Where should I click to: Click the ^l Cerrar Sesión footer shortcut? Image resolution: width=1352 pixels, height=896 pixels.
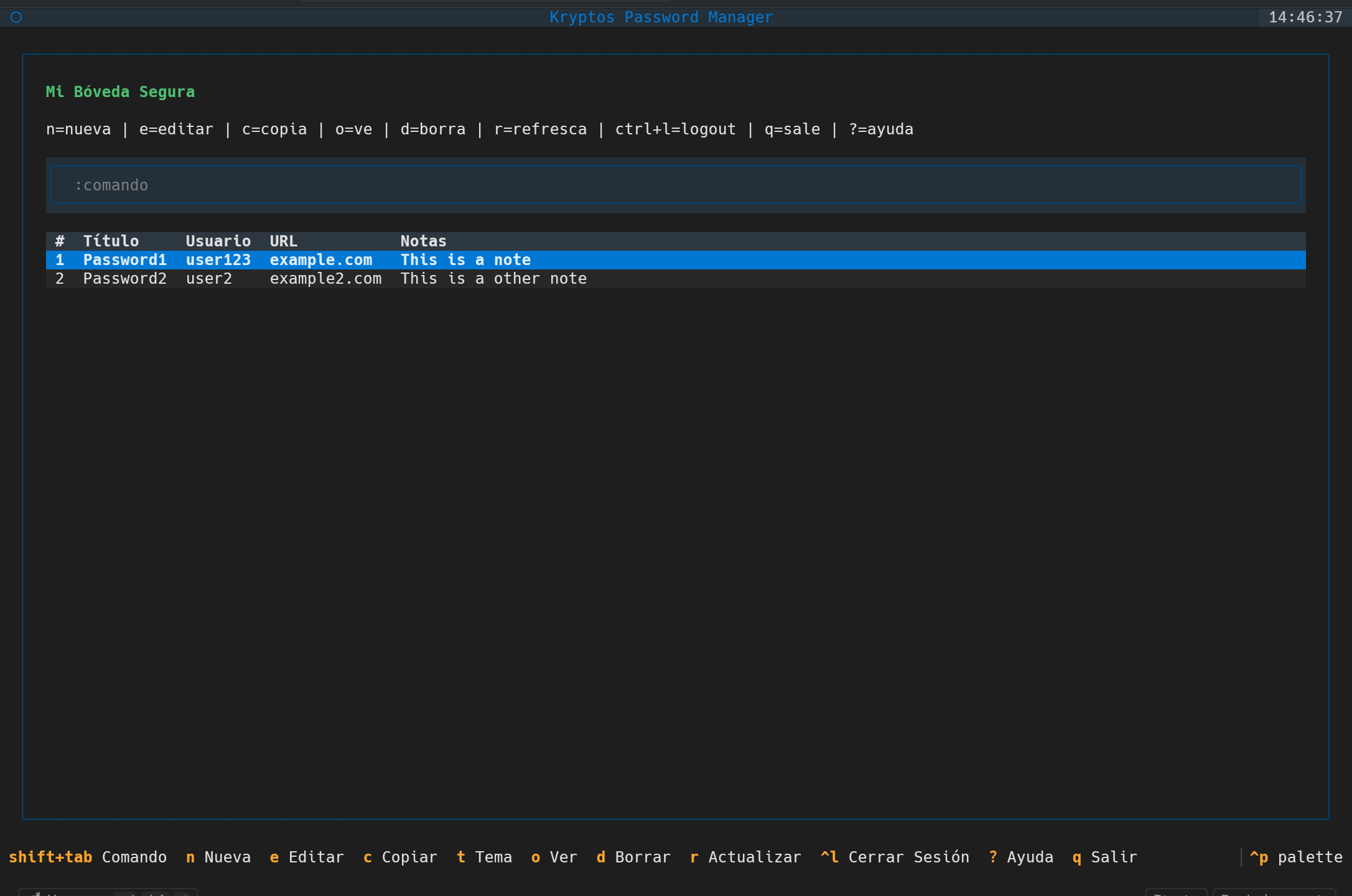pos(895,857)
